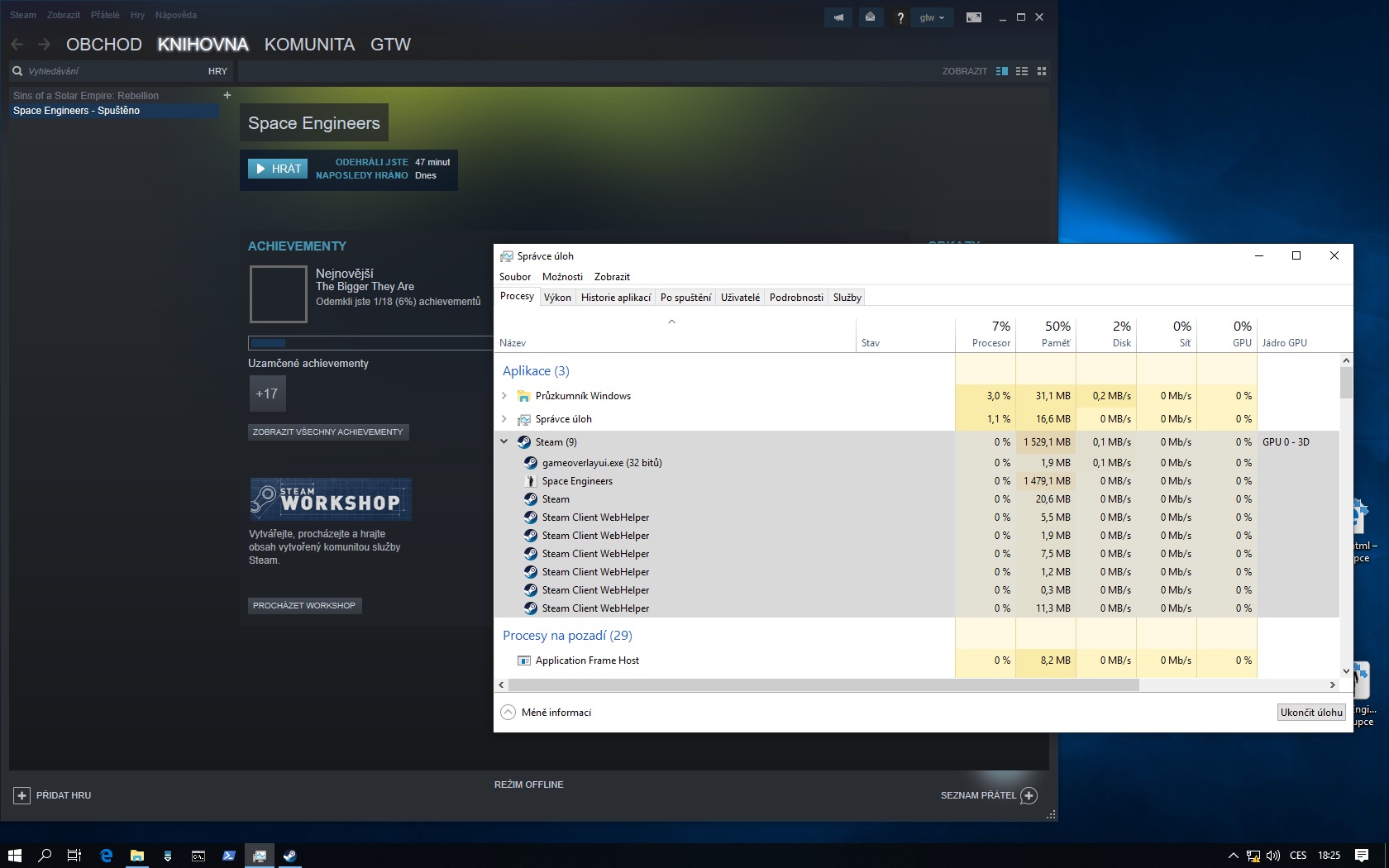Expand the Průzkumník Windows process group
1389x868 pixels.
pyautogui.click(x=504, y=396)
